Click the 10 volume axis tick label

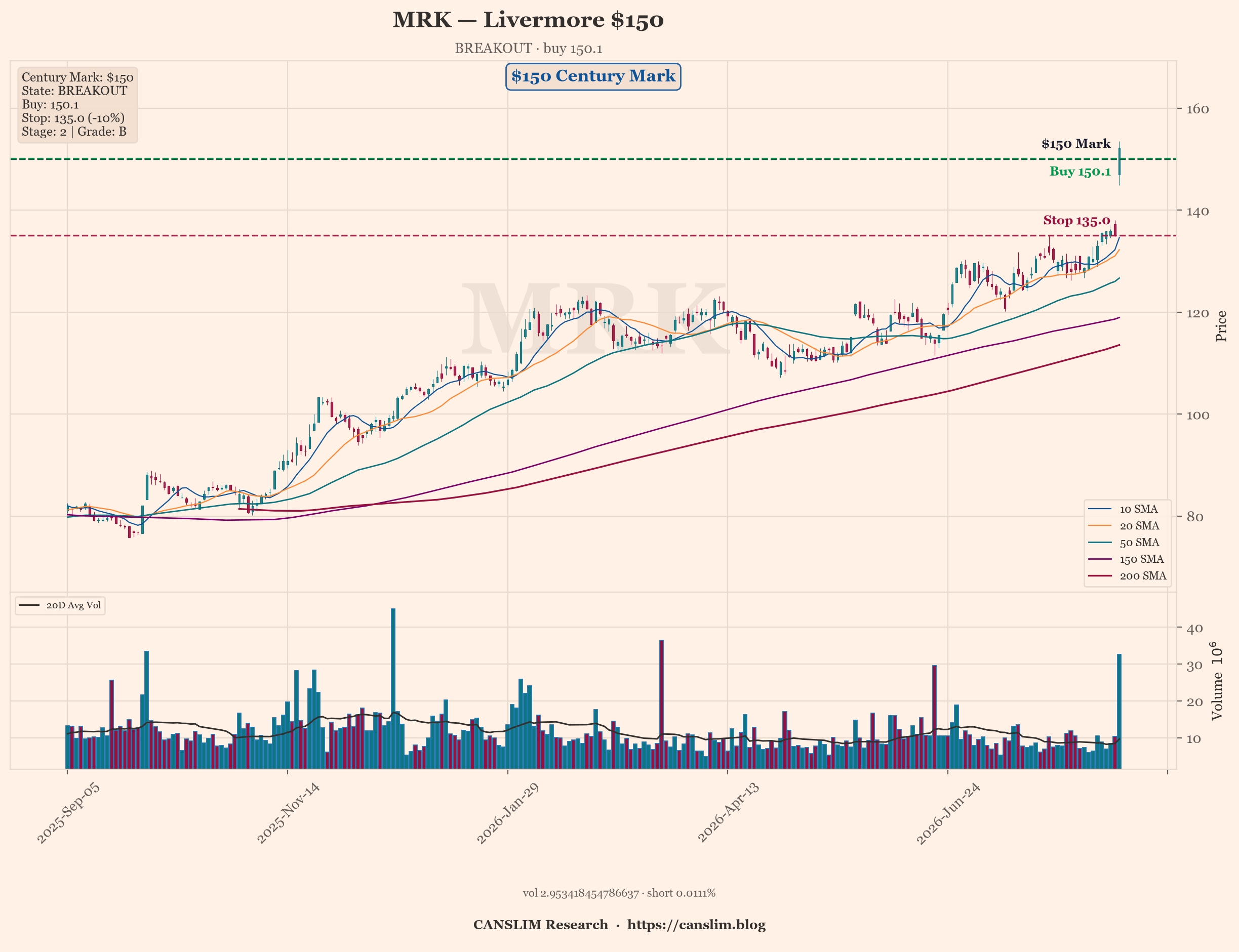[x=1194, y=739]
